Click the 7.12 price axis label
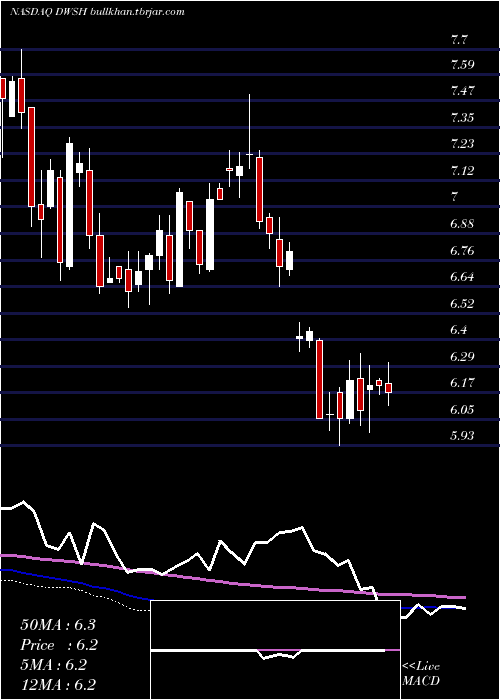The width and height of the screenshot is (500, 700). coord(462,171)
